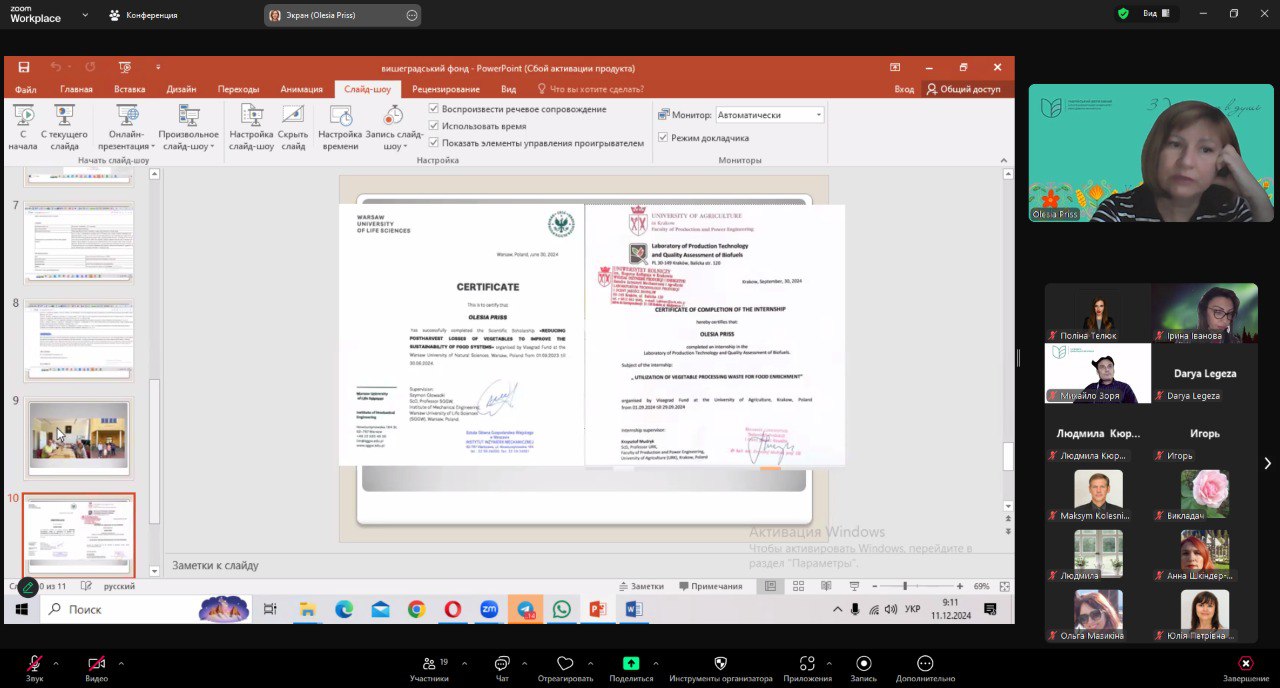Open the Monitor selection dropdown
Image resolution: width=1280 pixels, height=688 pixels.
(769, 115)
